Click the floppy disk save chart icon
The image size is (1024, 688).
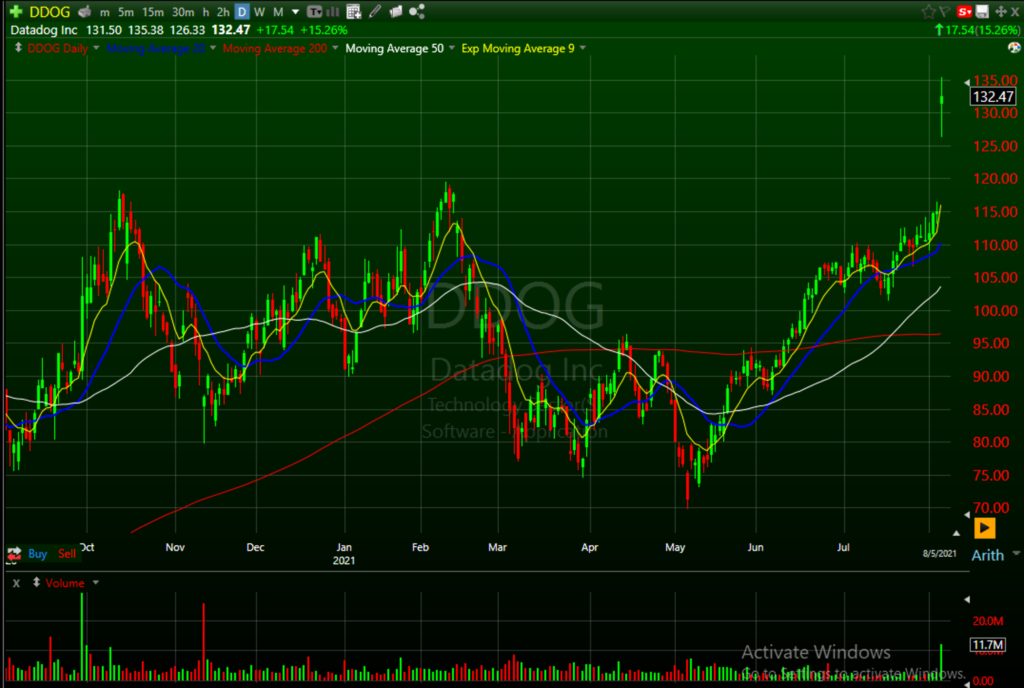click(982, 11)
